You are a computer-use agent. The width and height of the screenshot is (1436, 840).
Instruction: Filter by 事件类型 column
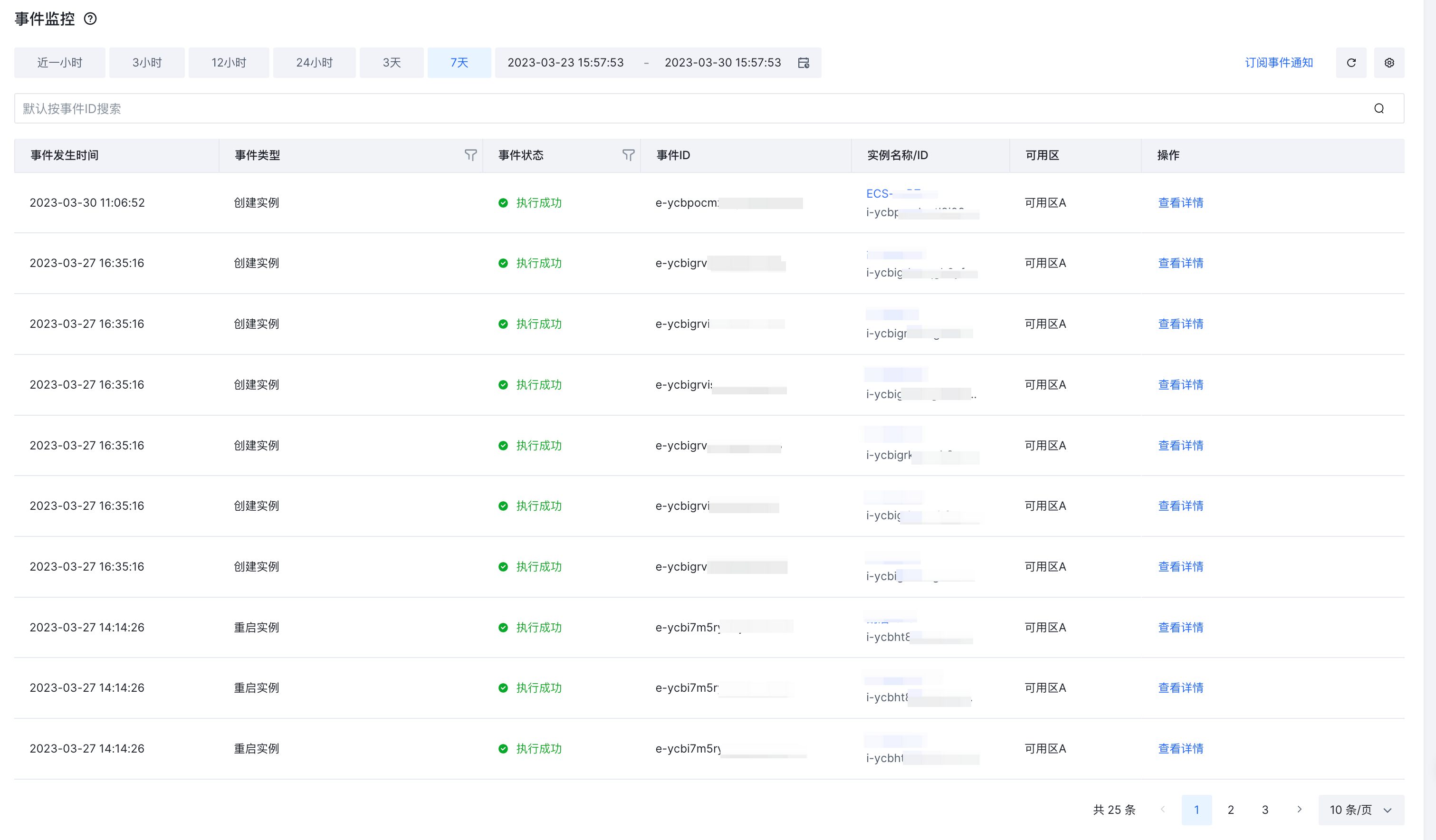click(470, 155)
